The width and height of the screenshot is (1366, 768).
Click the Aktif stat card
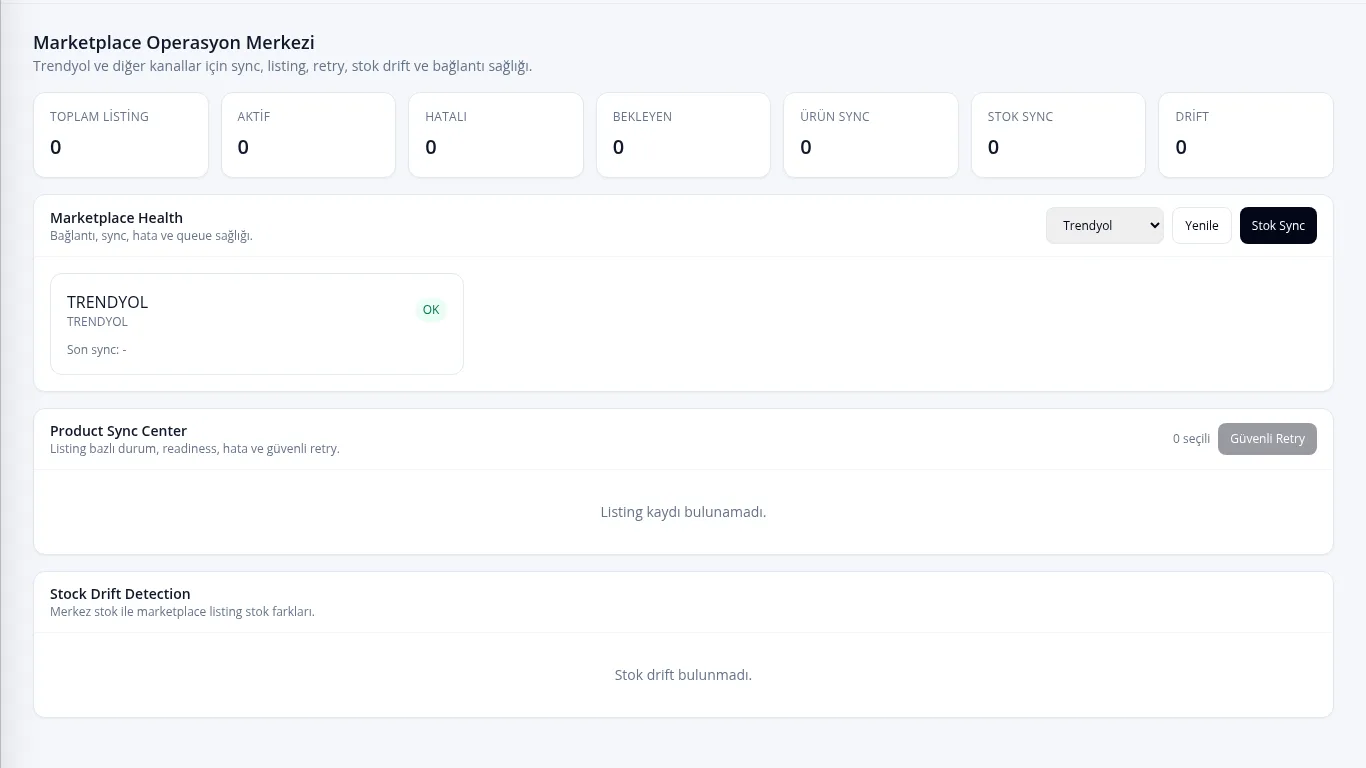(308, 135)
